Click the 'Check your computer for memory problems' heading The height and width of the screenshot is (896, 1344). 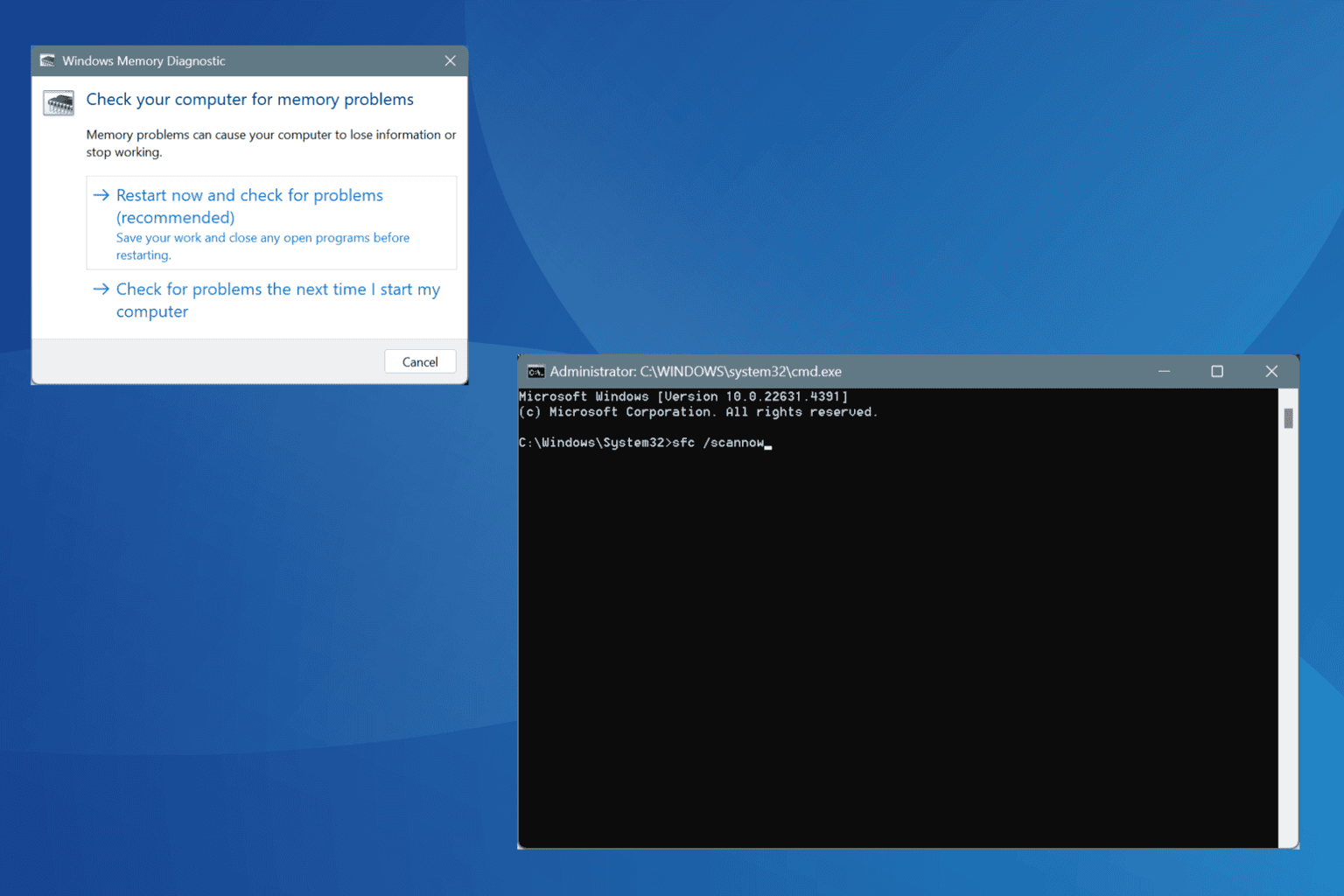click(249, 100)
